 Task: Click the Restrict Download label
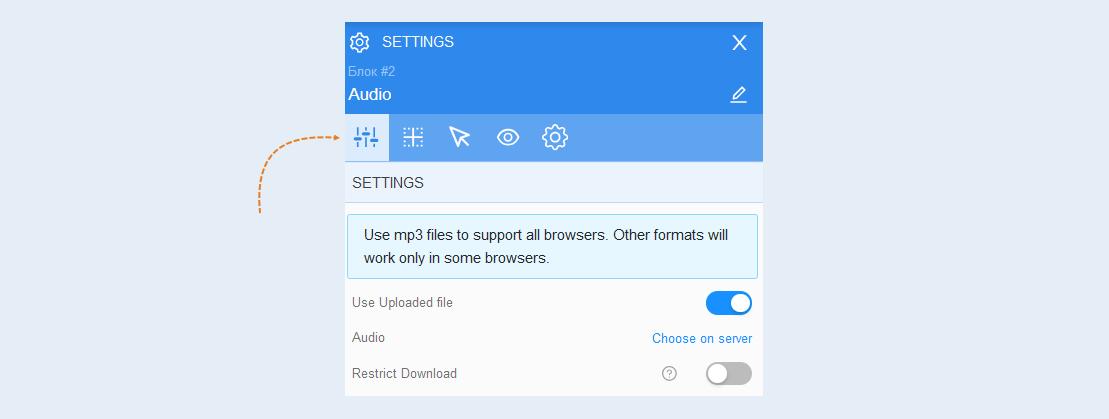[x=405, y=374]
